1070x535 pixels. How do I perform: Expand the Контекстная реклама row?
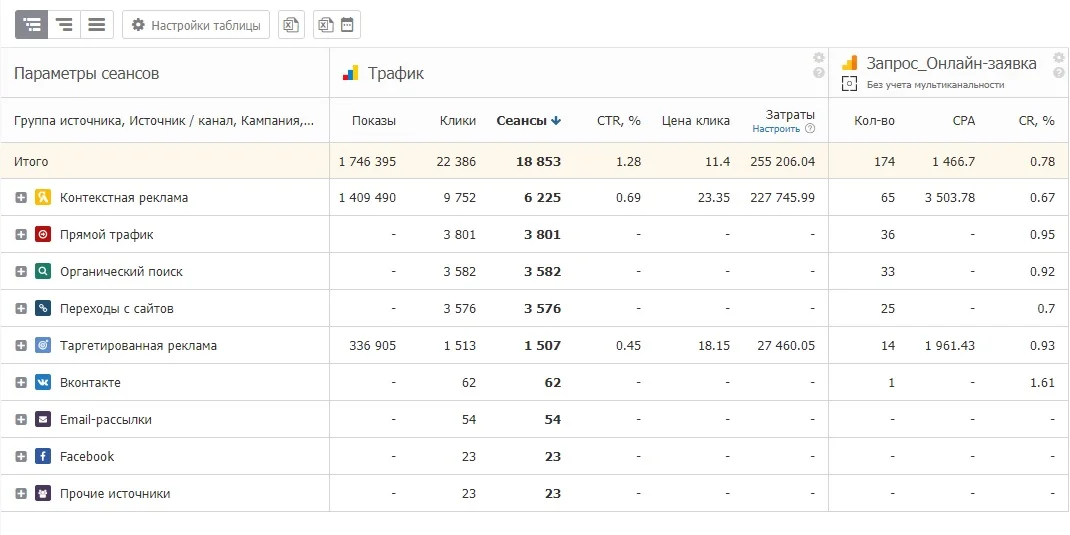(20, 198)
